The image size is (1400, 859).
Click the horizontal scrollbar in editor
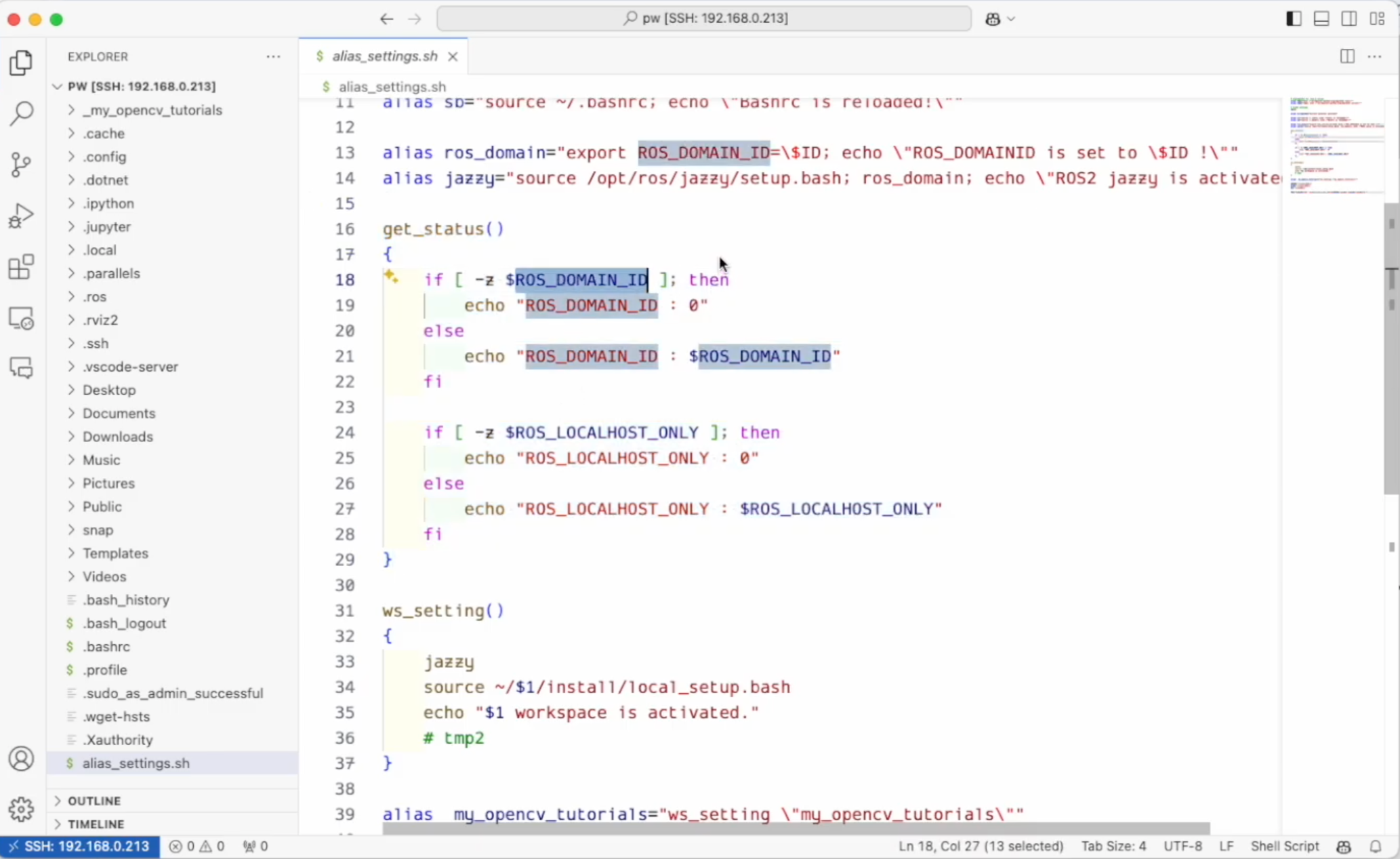[x=796, y=828]
